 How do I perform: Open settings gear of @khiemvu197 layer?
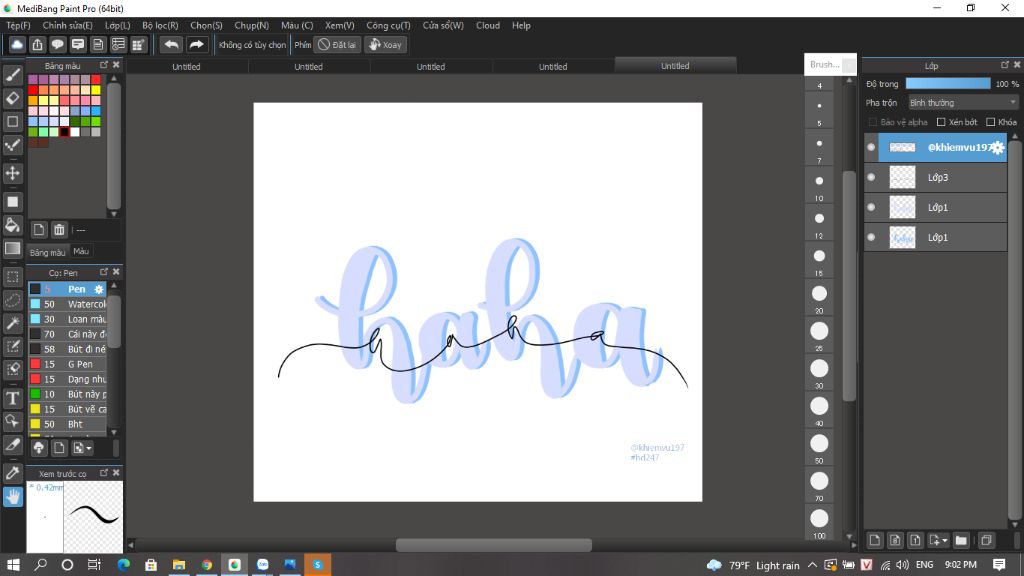997,148
